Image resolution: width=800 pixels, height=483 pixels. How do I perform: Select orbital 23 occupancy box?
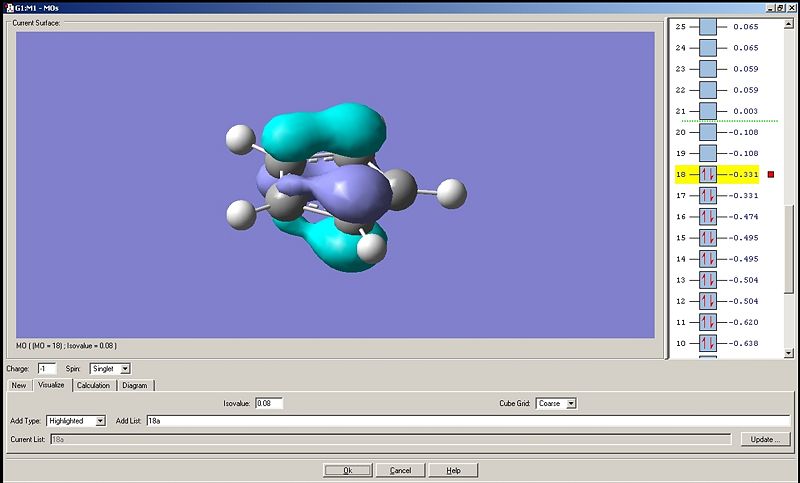point(708,69)
